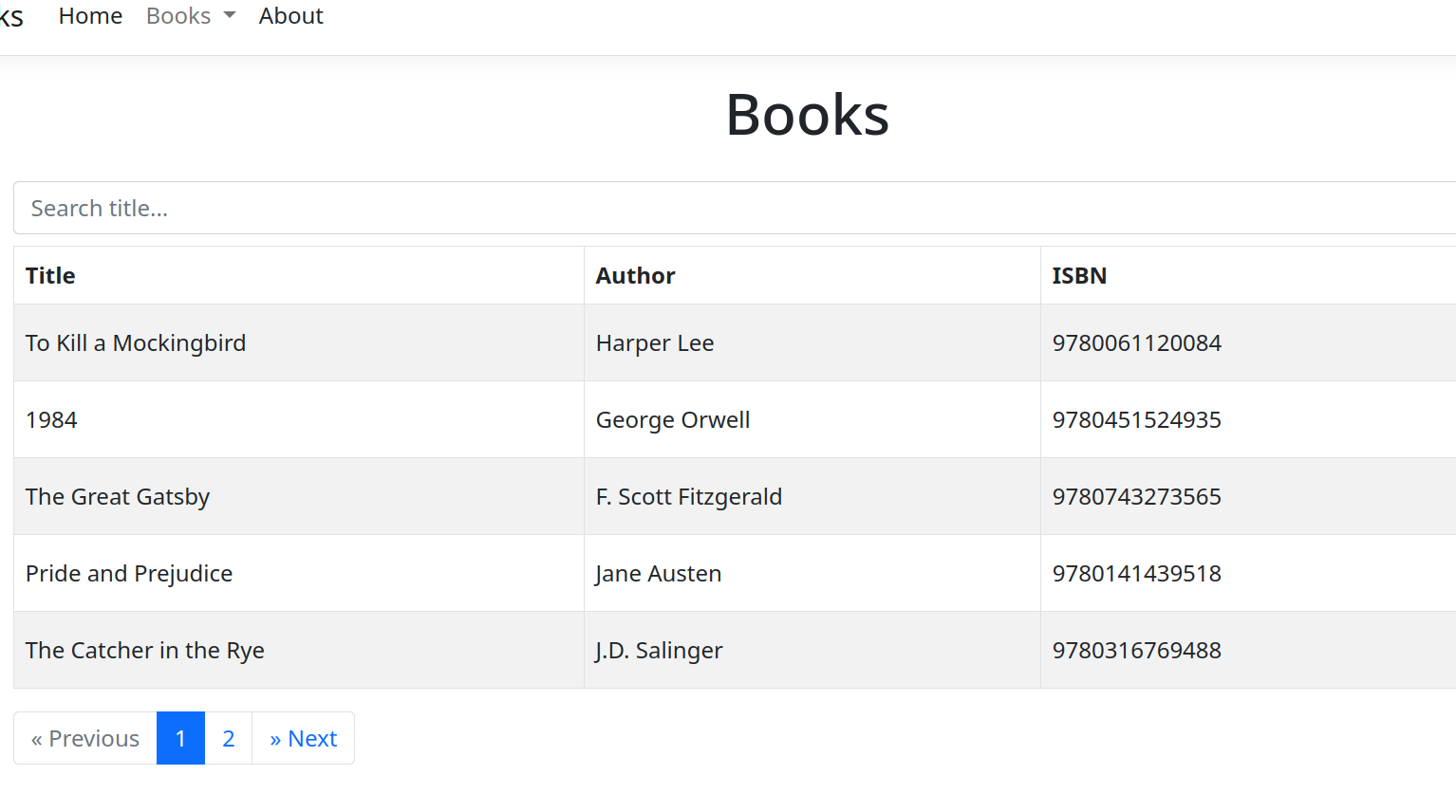Click author George Orwell cell
Image resolution: width=1456 pixels, height=812 pixels.
(673, 420)
